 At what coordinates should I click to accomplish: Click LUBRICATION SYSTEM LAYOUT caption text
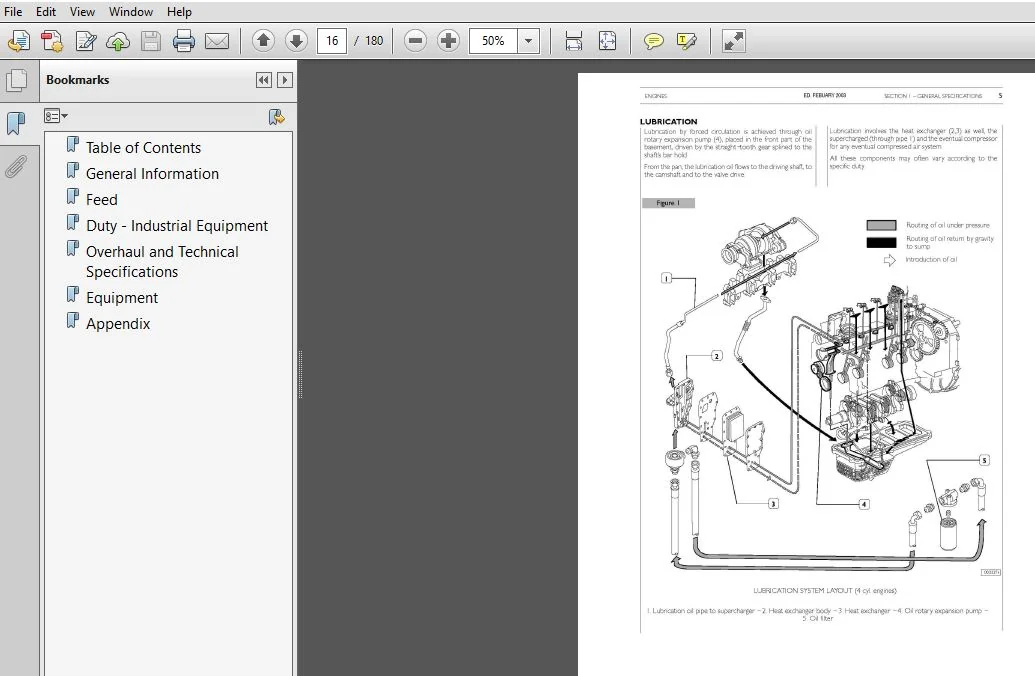coord(824,590)
